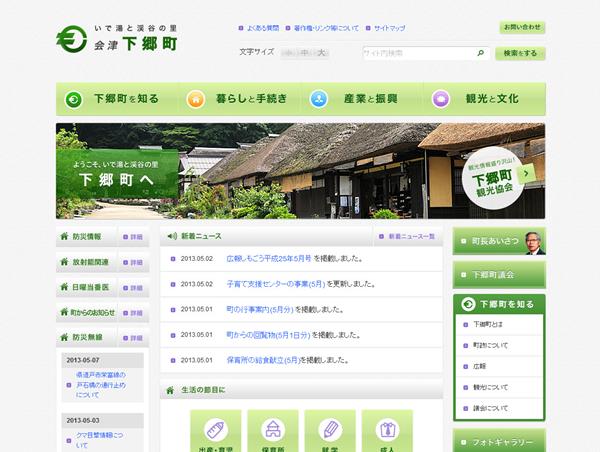Click the 下郷町へ welcome banner
The image size is (600, 452).
(117, 174)
